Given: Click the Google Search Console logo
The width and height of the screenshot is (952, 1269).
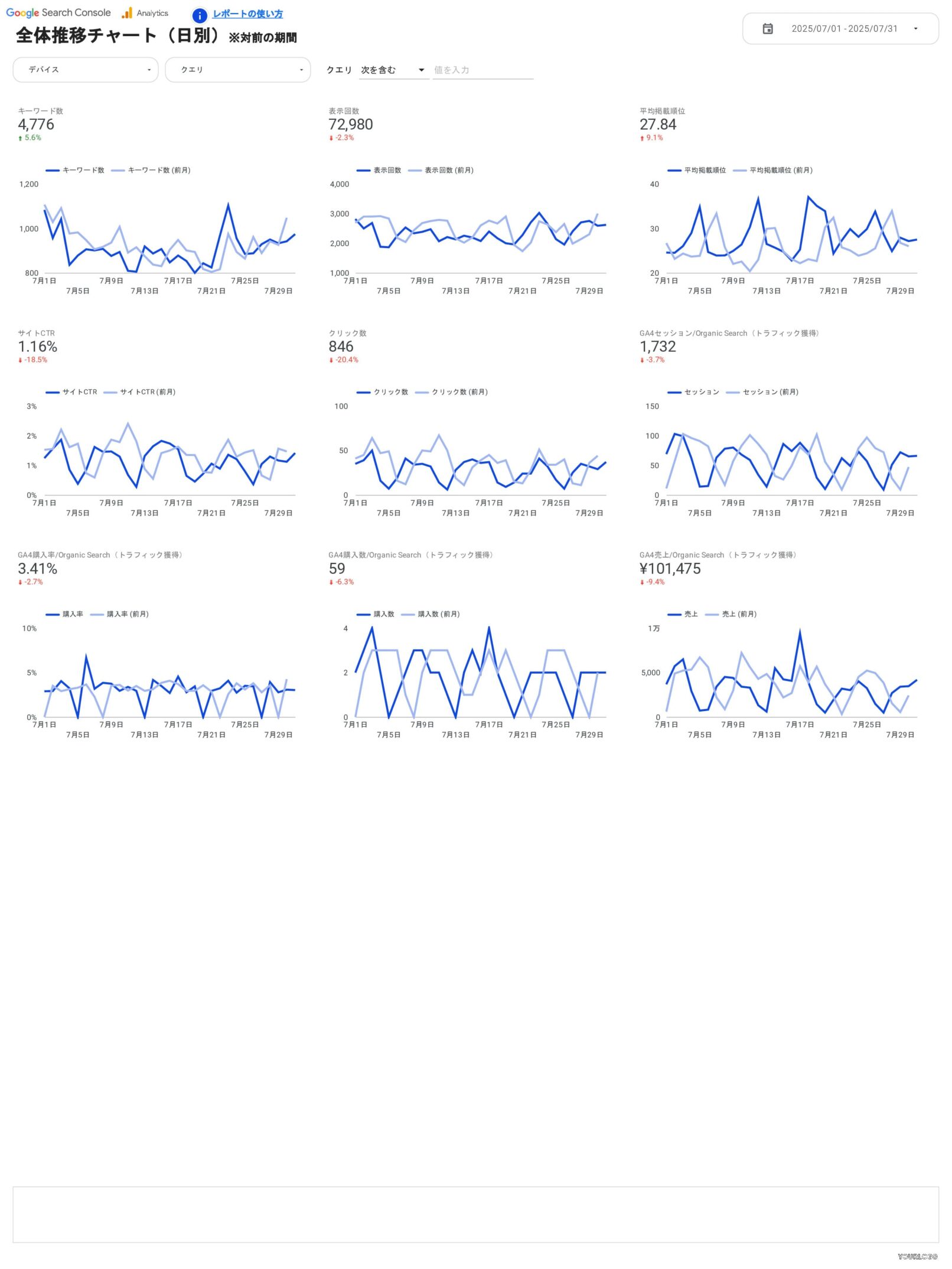Looking at the screenshot, I should [58, 13].
